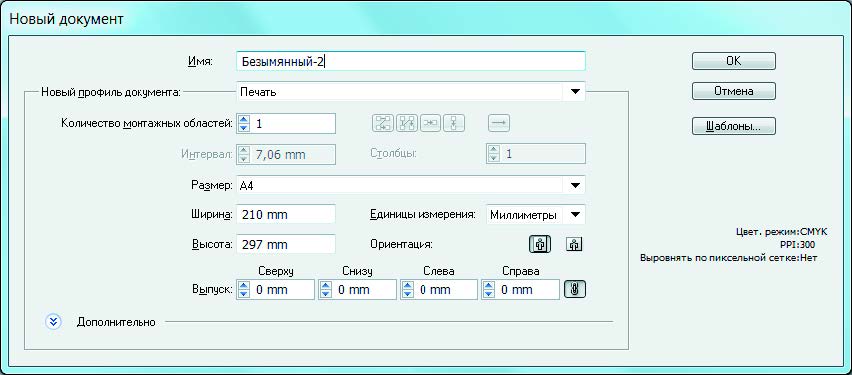
Task: Click the Ширина field showing 210 mm
Action: [286, 215]
